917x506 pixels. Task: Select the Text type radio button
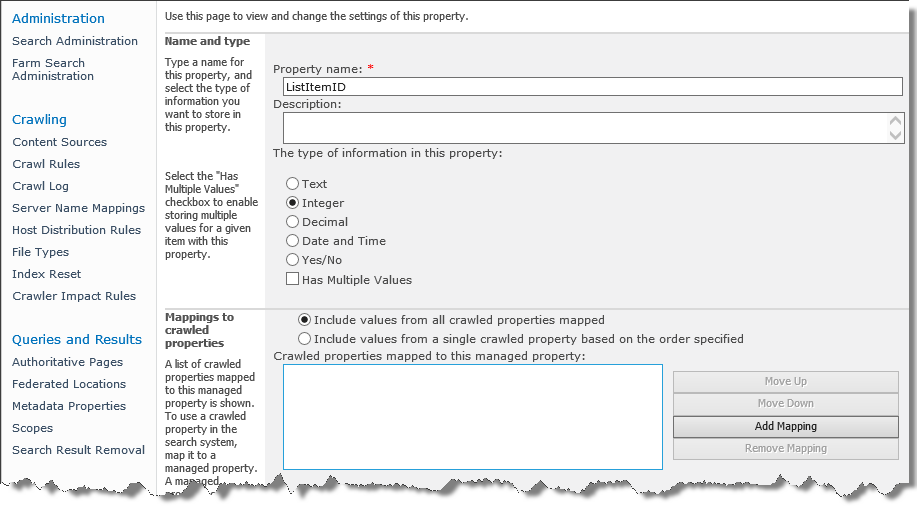coord(293,184)
